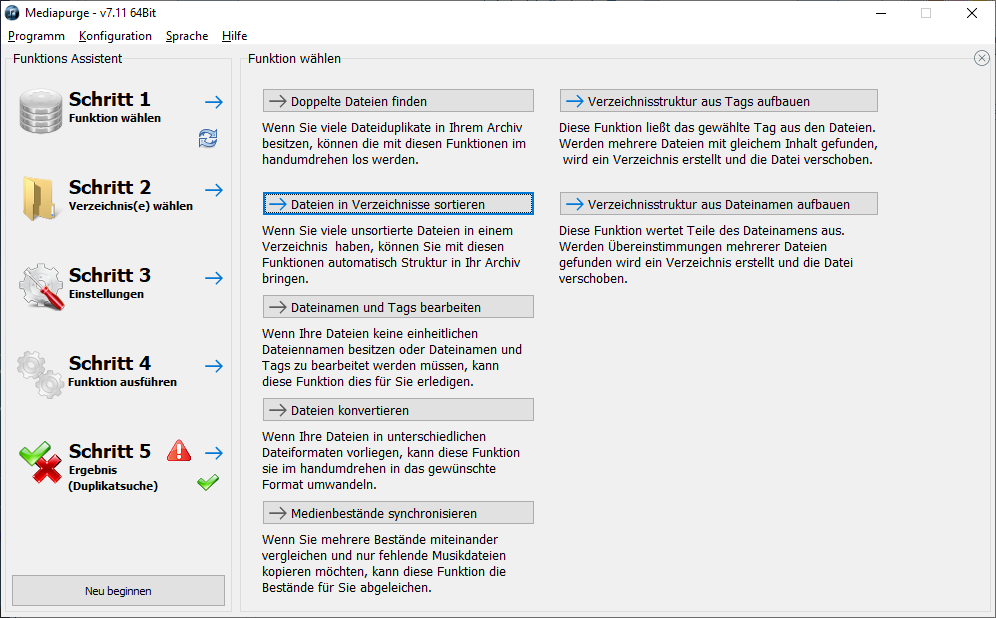
Task: Open the Sprache menu
Action: pyautogui.click(x=187, y=36)
